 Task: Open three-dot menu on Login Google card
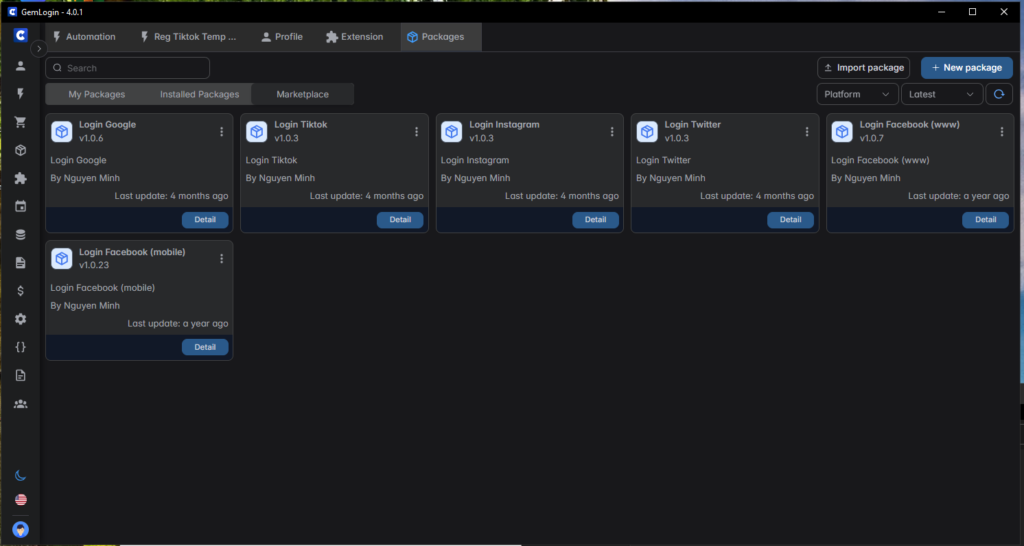[x=221, y=132]
